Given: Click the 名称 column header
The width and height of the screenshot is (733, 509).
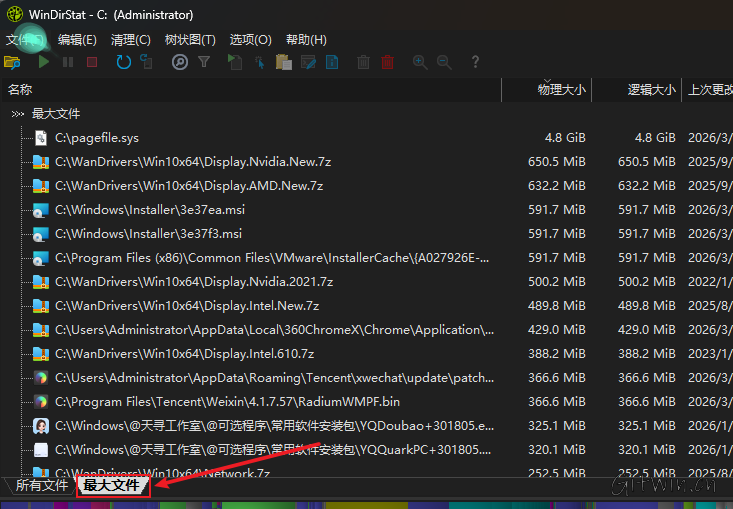Looking at the screenshot, I should (20, 90).
